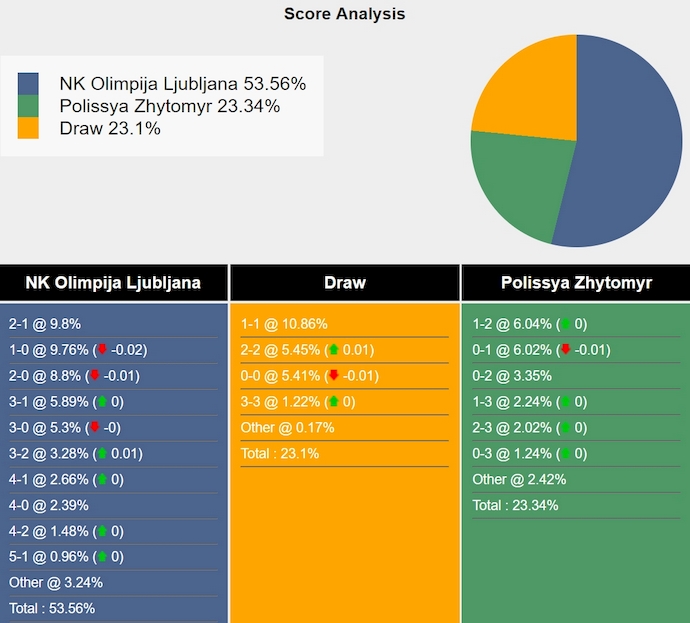Select the green arrow next to 1-2 @ 6.04%

(x=565, y=324)
